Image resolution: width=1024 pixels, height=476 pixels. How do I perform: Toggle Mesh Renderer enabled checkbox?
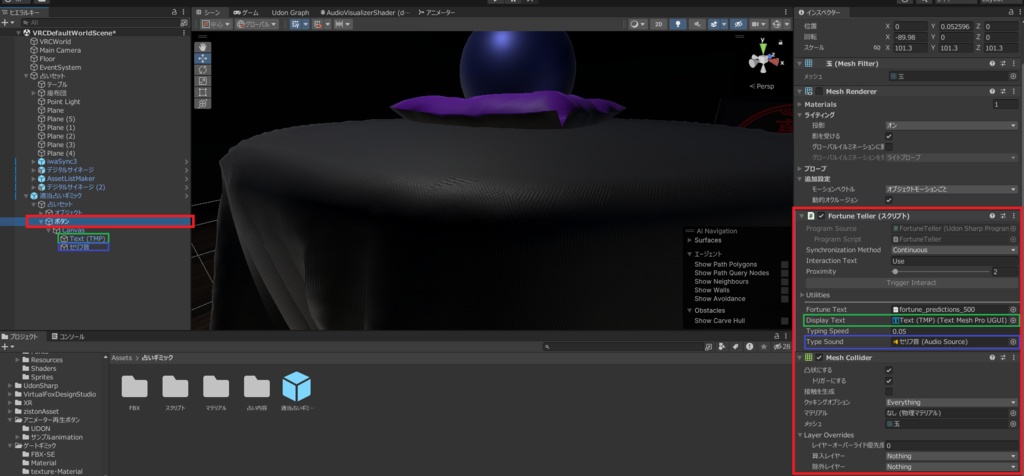[820, 92]
